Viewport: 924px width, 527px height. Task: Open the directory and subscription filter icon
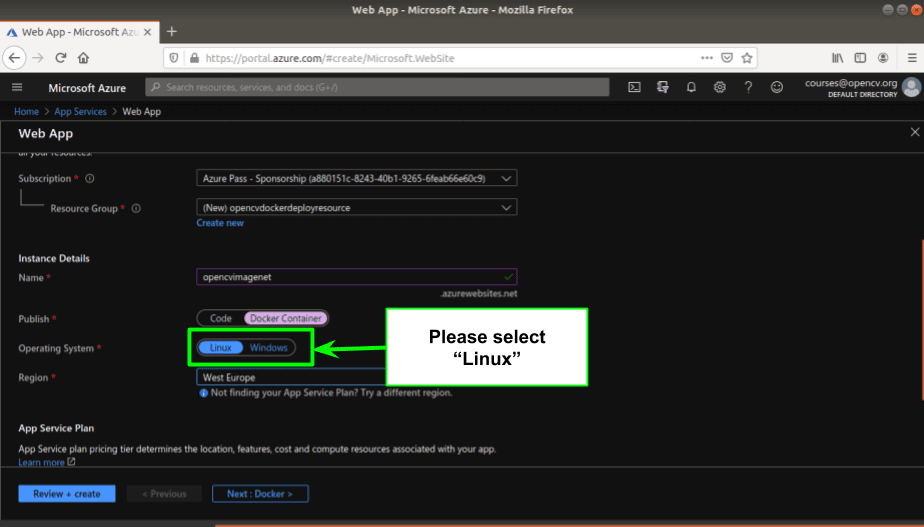(x=662, y=87)
